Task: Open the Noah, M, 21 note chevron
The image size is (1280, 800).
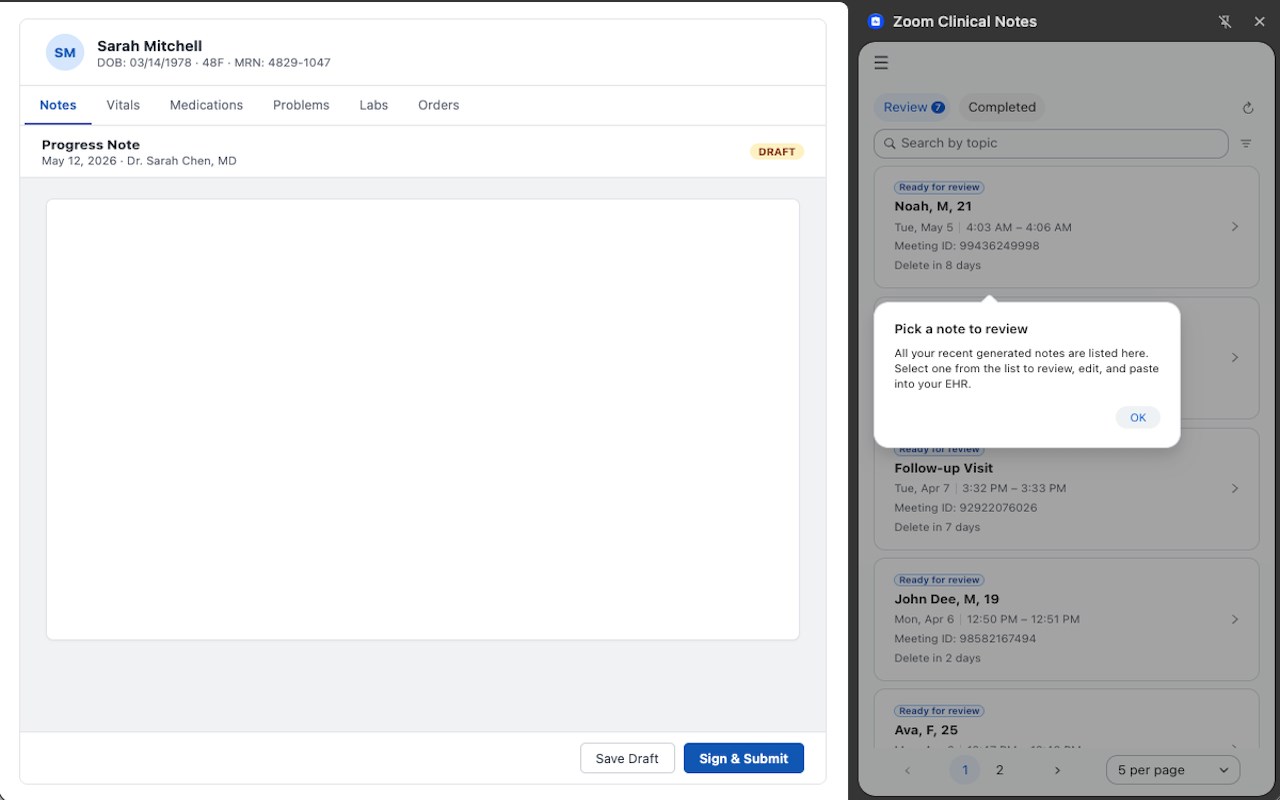Action: tap(1235, 227)
